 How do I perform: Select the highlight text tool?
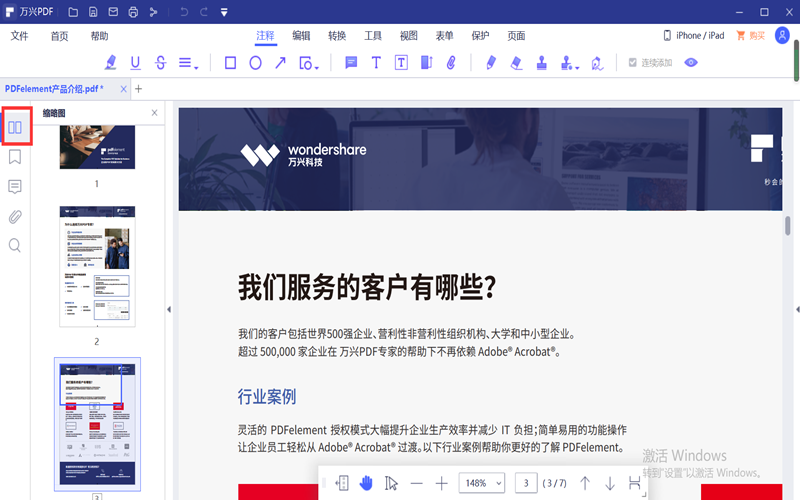[x=110, y=63]
